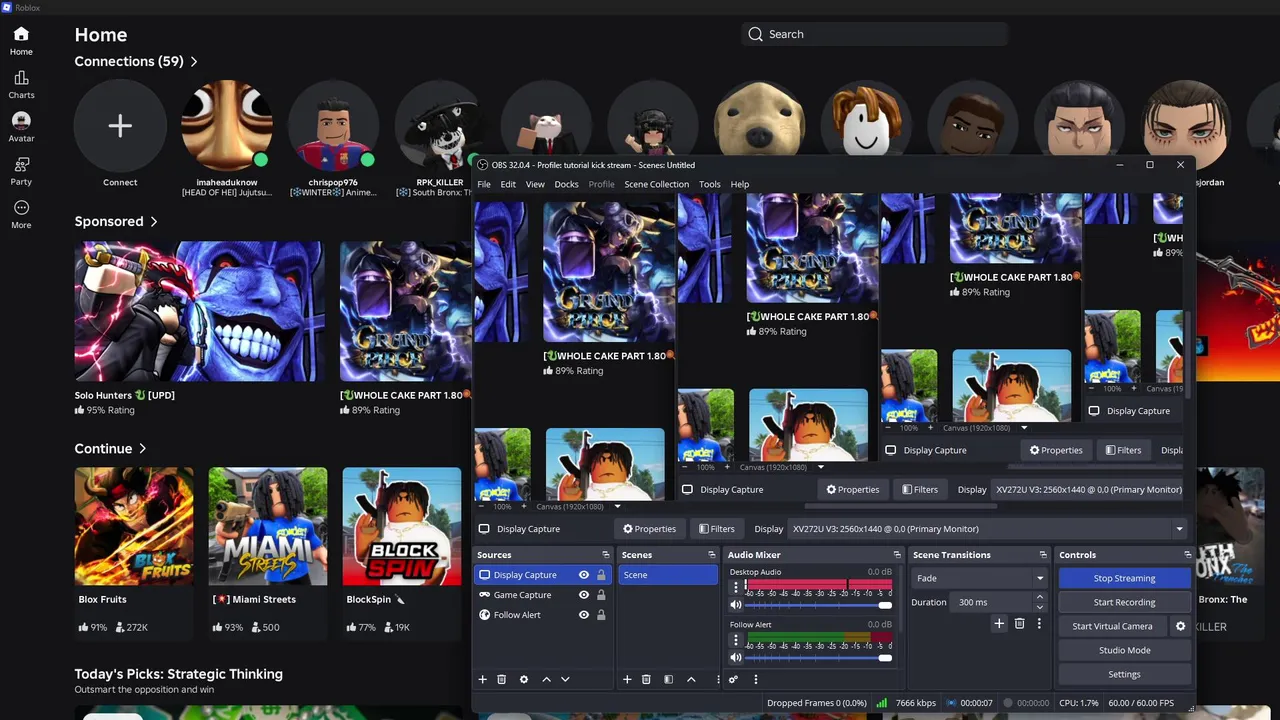Viewport: 1280px width, 720px height.
Task: Add a new source in OBS Sources
Action: 482,679
